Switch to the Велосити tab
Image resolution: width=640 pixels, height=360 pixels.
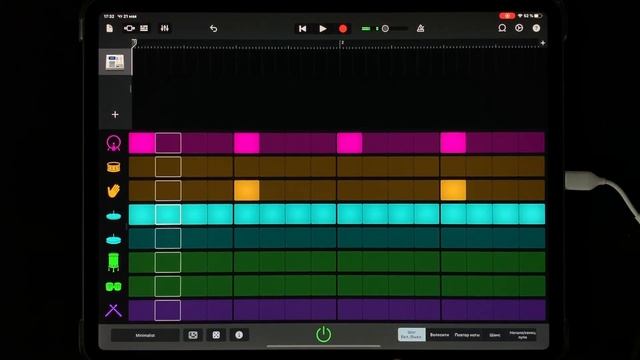440,335
